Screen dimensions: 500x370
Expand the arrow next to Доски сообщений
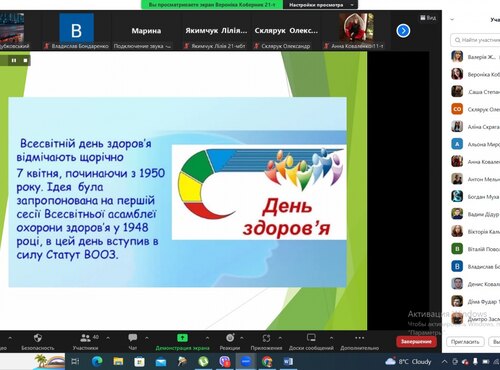tap(331, 338)
